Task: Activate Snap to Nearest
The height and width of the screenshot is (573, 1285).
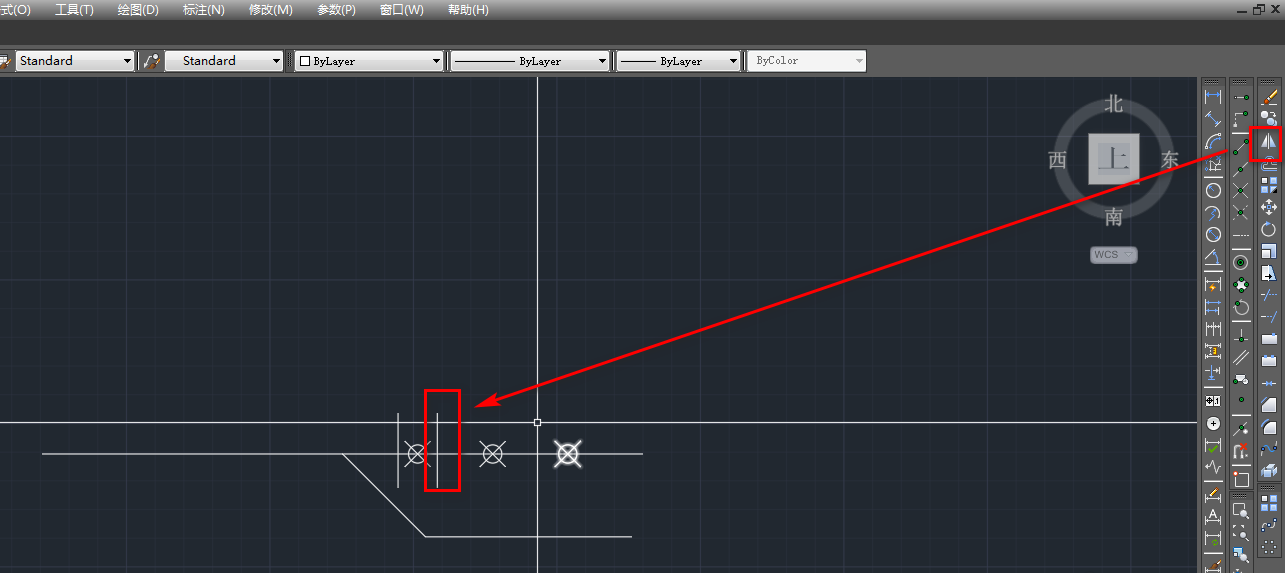Action: tap(1241, 428)
